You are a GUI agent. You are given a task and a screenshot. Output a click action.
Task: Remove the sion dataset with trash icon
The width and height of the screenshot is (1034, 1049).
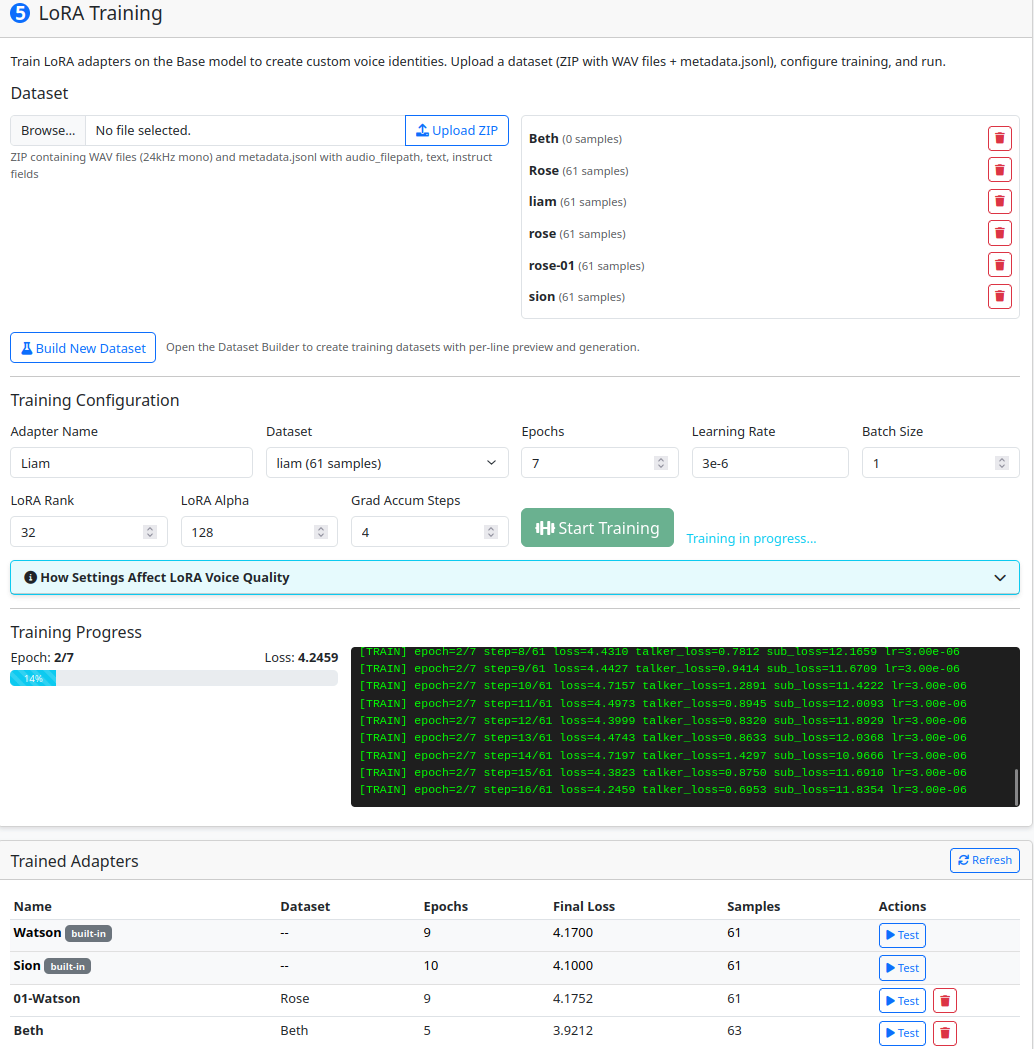pyautogui.click(x=999, y=297)
